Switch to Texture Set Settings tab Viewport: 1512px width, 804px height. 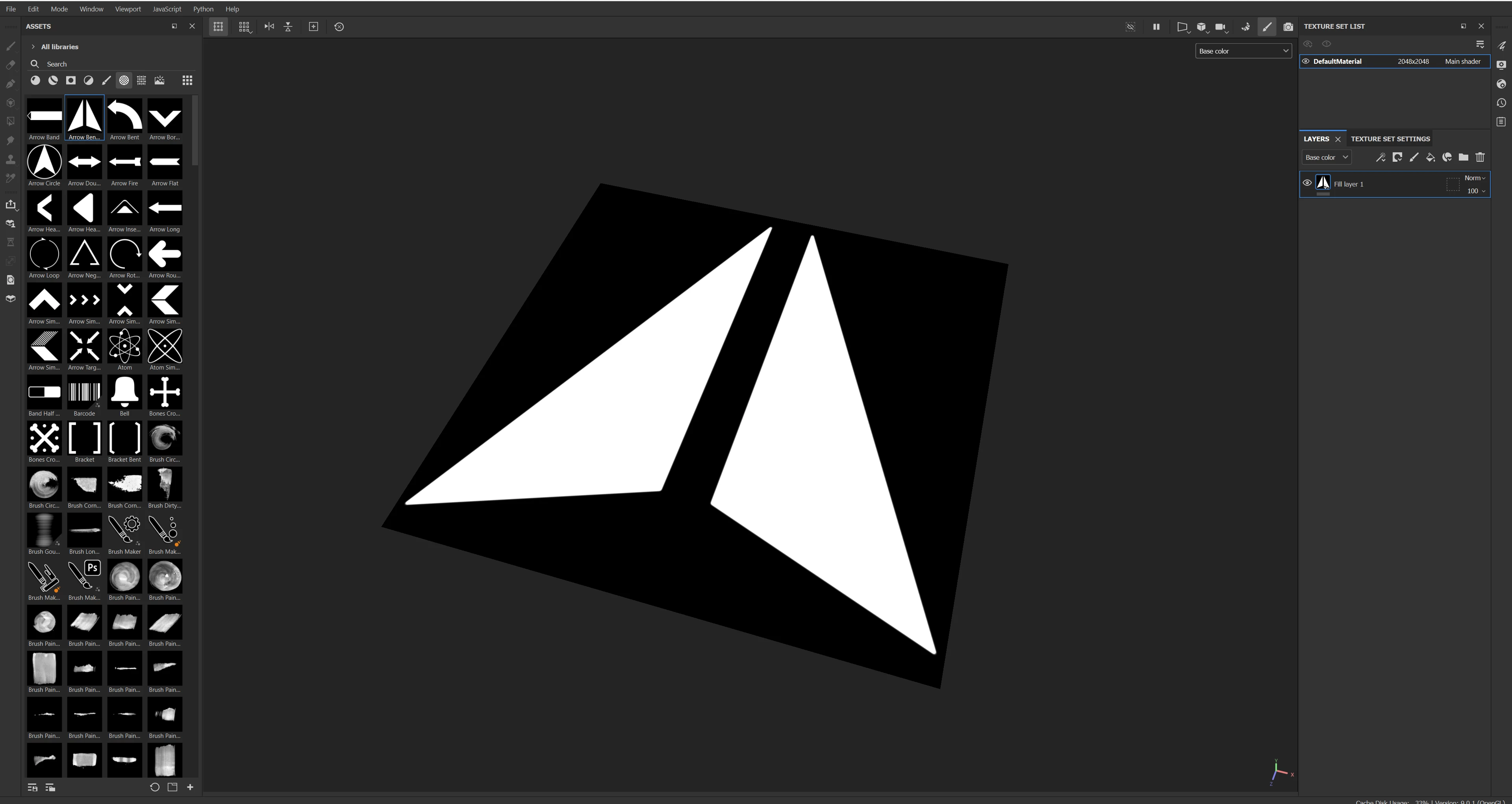tap(1390, 139)
